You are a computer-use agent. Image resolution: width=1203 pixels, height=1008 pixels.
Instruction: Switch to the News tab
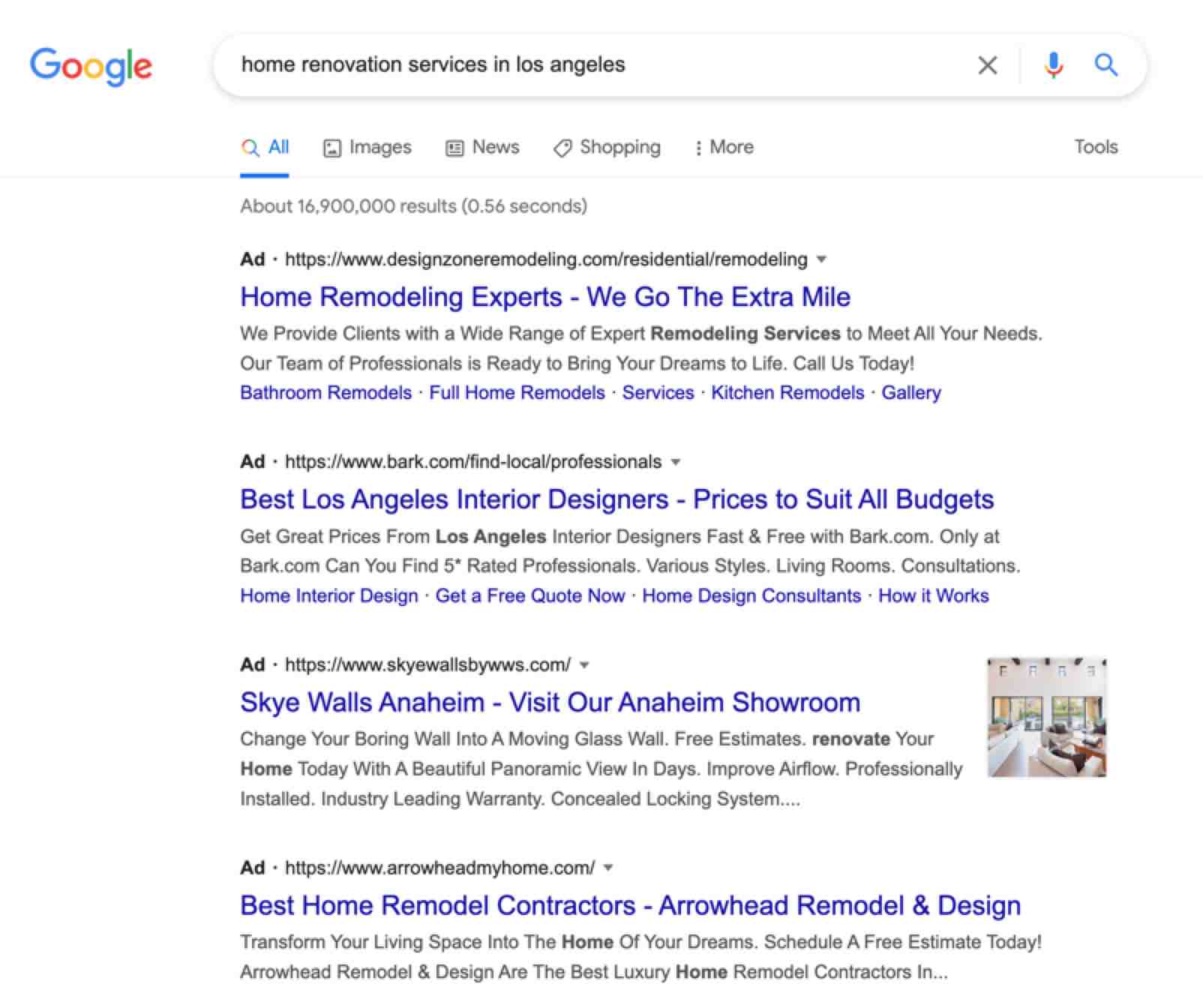click(x=482, y=147)
